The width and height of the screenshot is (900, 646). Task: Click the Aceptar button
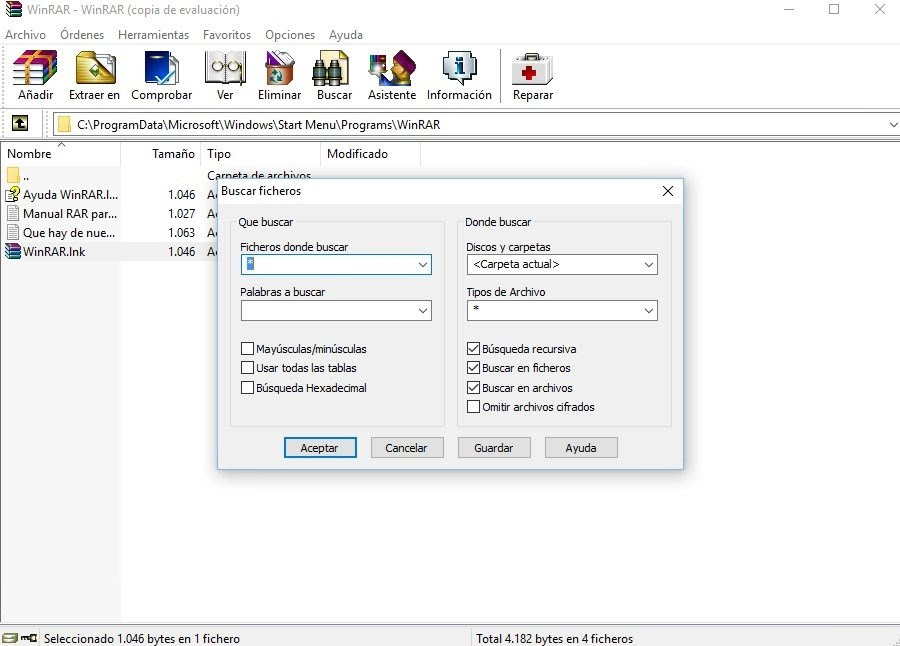tap(320, 447)
